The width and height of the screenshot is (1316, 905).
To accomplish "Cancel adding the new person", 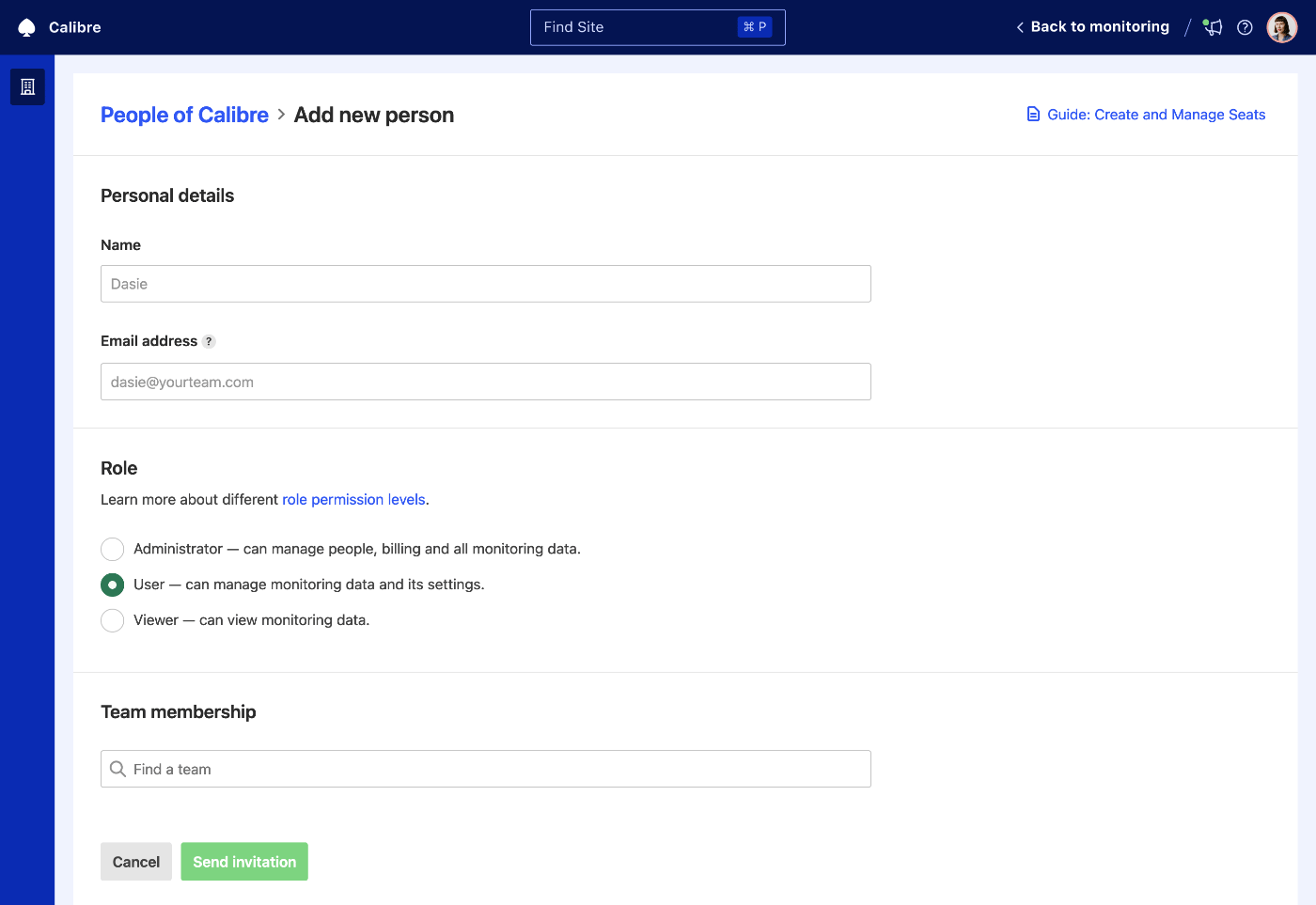I will point(135,861).
